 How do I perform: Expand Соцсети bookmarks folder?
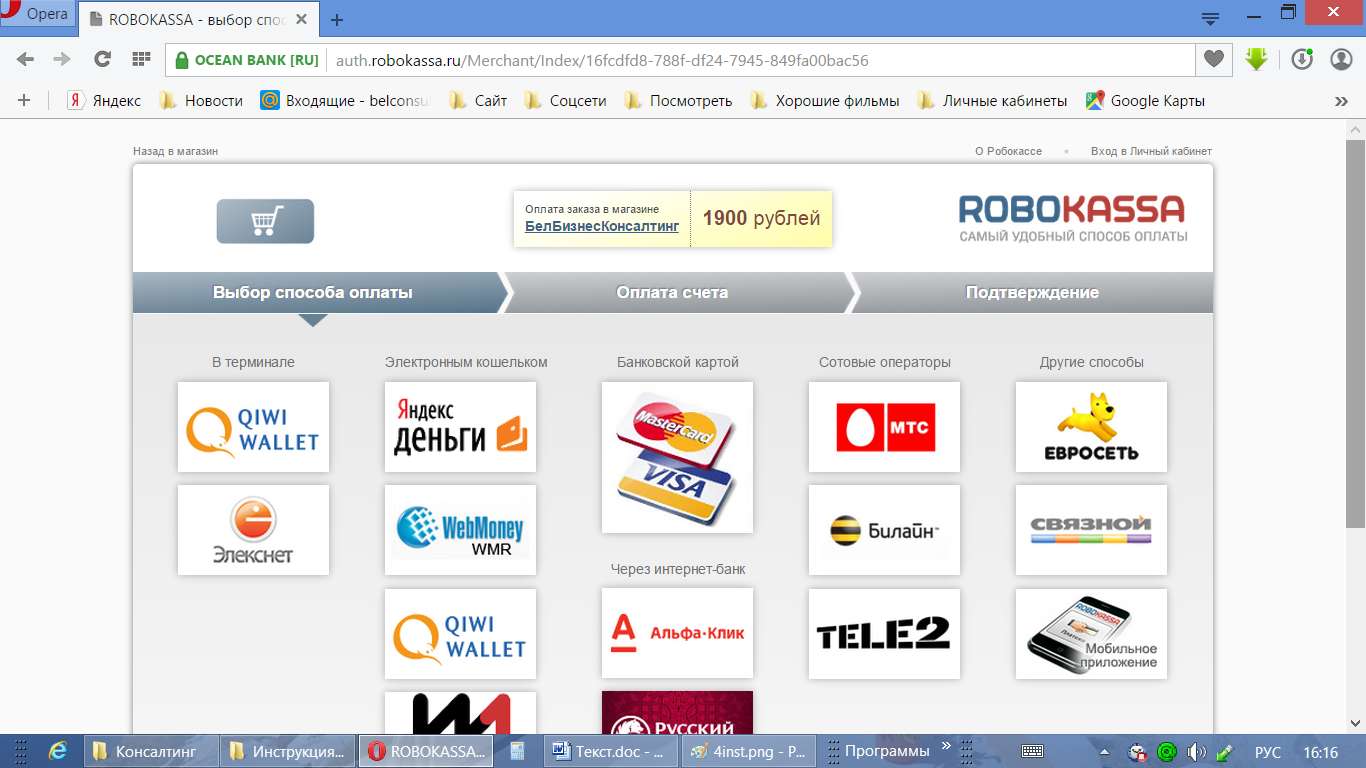[x=565, y=100]
